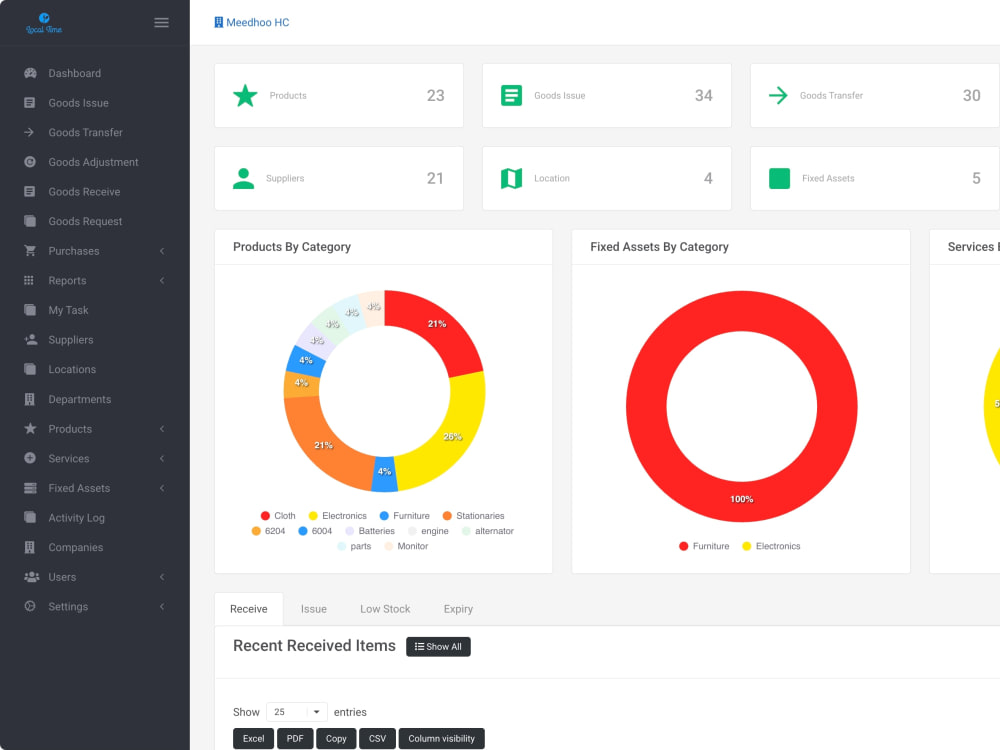Click the Fixed Assets server icon in sidebar
This screenshot has height=750, width=1000.
(30, 488)
